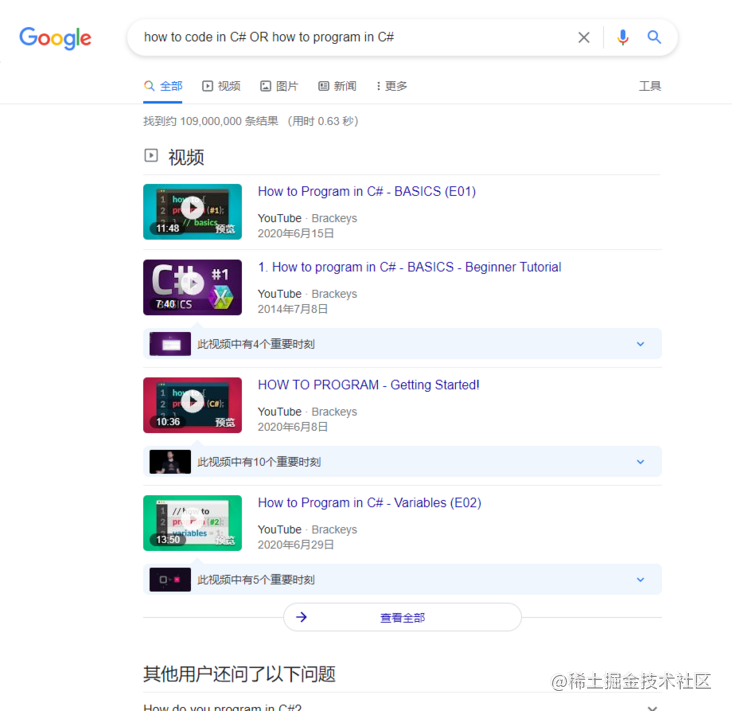Start voice search with microphone icon
This screenshot has height=711, width=732.
[622, 37]
